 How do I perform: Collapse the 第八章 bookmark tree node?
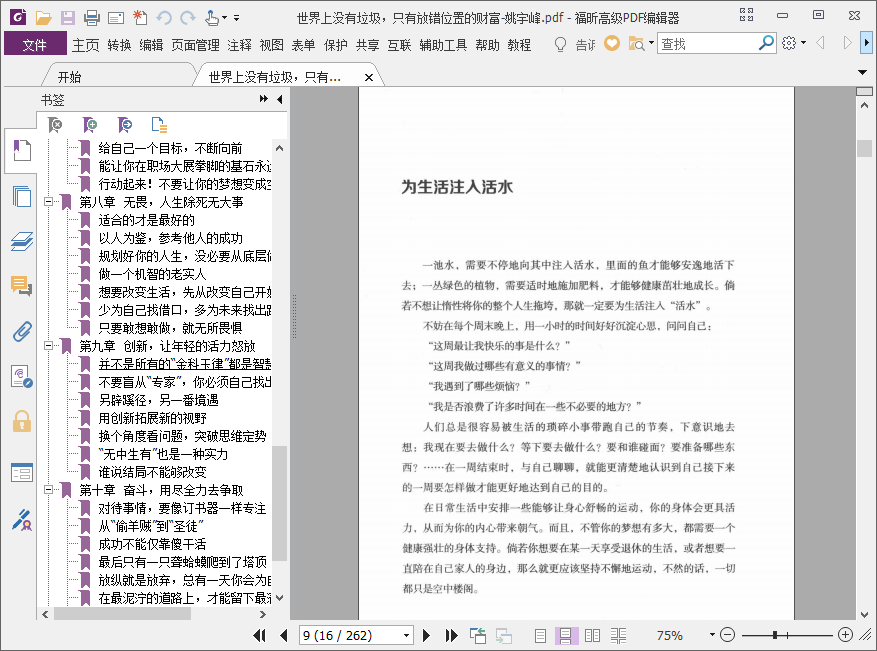click(x=48, y=202)
